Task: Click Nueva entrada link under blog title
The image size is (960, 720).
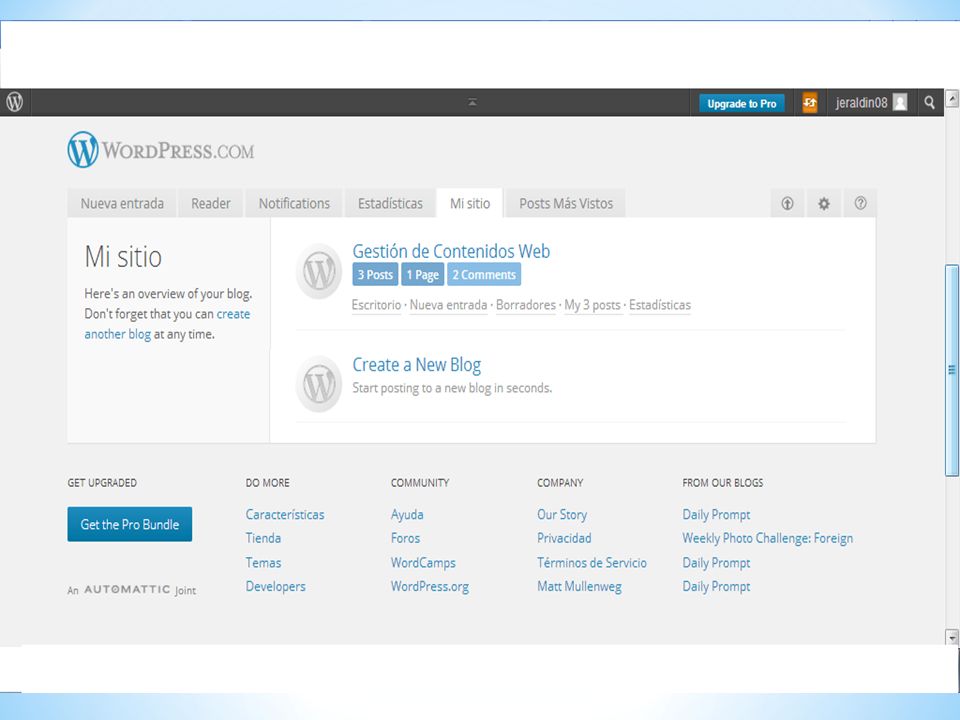Action: click(x=448, y=305)
